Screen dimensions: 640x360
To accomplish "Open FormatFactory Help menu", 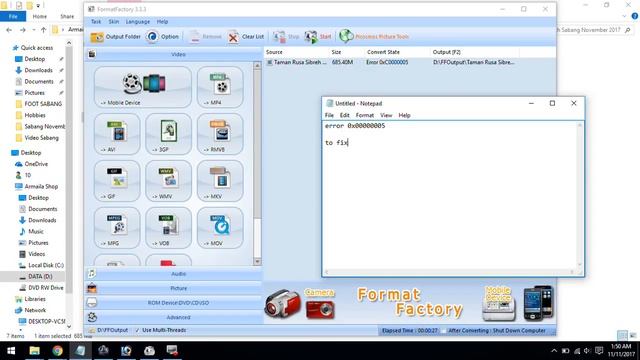I will [162, 22].
